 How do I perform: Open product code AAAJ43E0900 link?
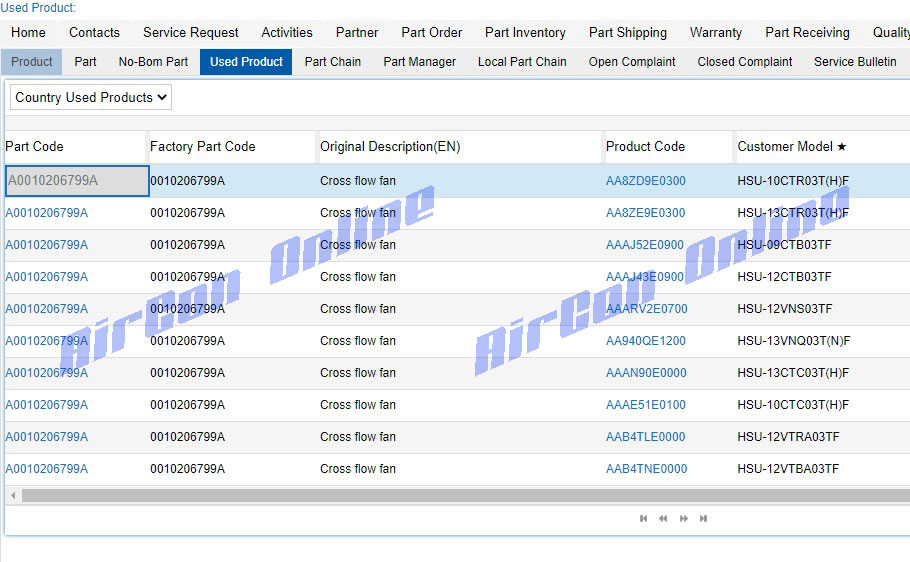tap(645, 276)
